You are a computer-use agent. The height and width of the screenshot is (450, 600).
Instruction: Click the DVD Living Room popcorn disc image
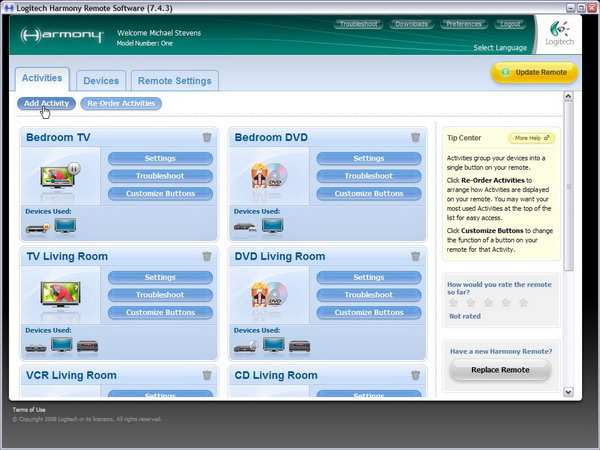269,295
